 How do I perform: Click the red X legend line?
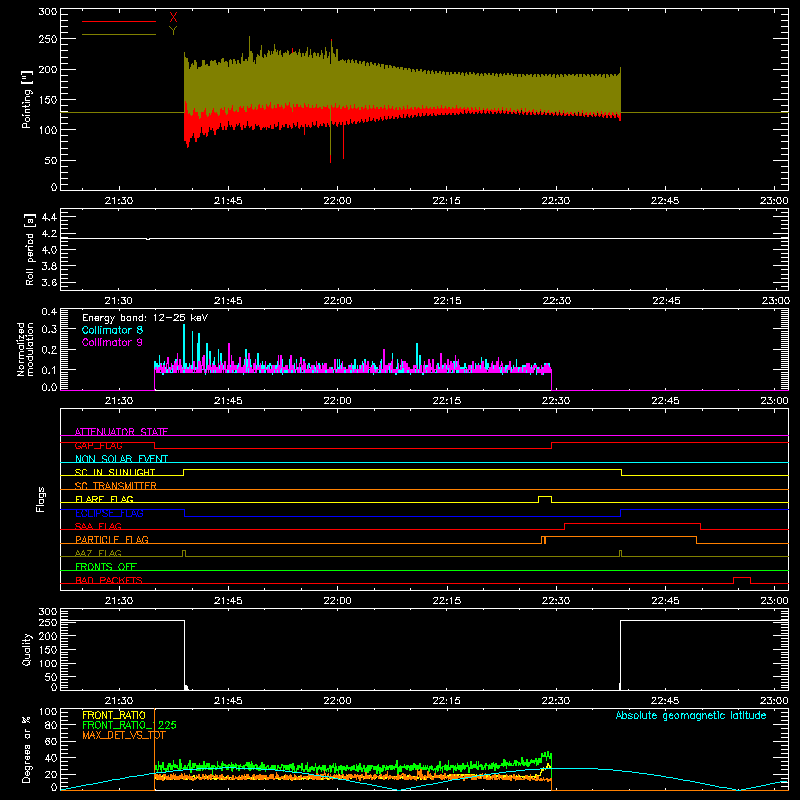tap(119, 21)
